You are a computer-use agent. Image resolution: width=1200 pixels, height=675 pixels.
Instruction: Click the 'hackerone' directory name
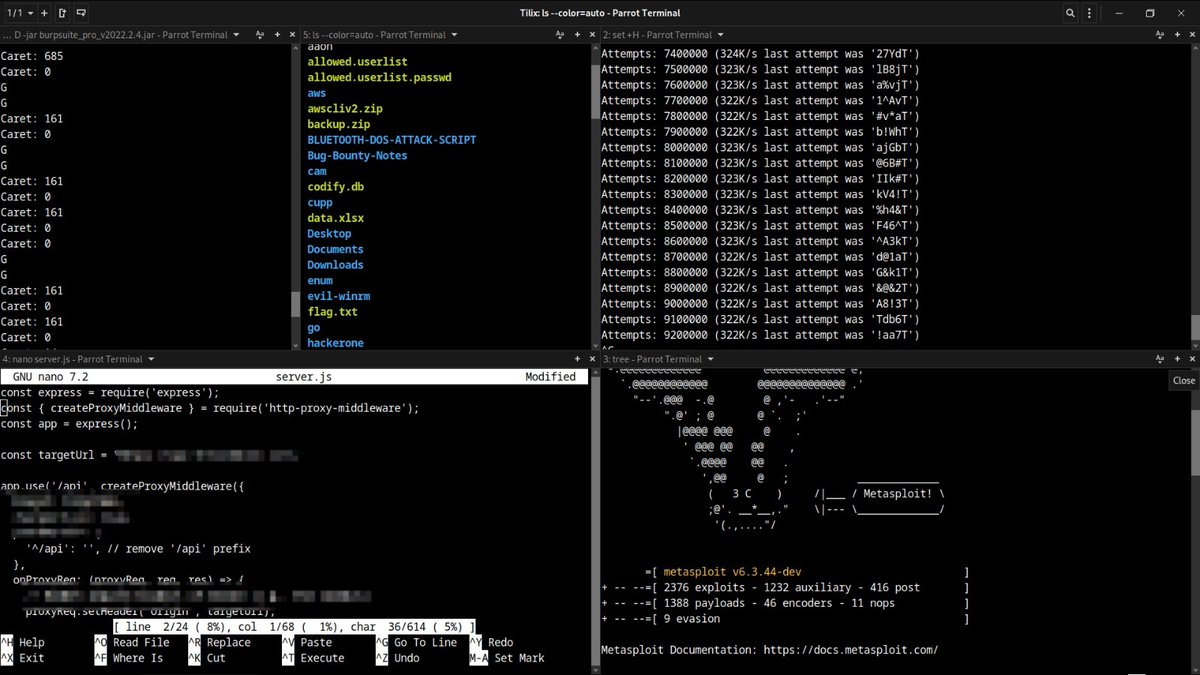pos(335,343)
